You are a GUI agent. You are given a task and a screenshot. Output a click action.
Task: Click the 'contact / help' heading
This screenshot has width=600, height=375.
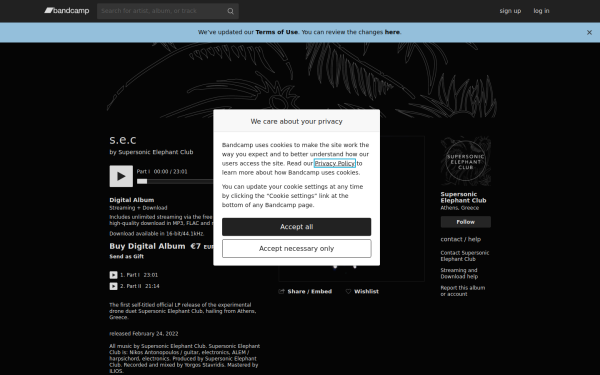click(461, 239)
